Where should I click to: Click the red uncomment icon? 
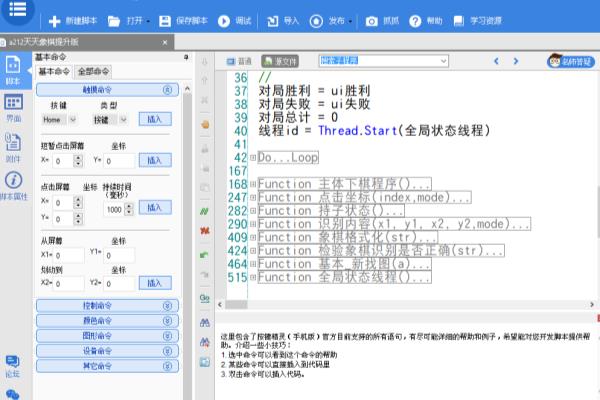pyautogui.click(x=205, y=231)
